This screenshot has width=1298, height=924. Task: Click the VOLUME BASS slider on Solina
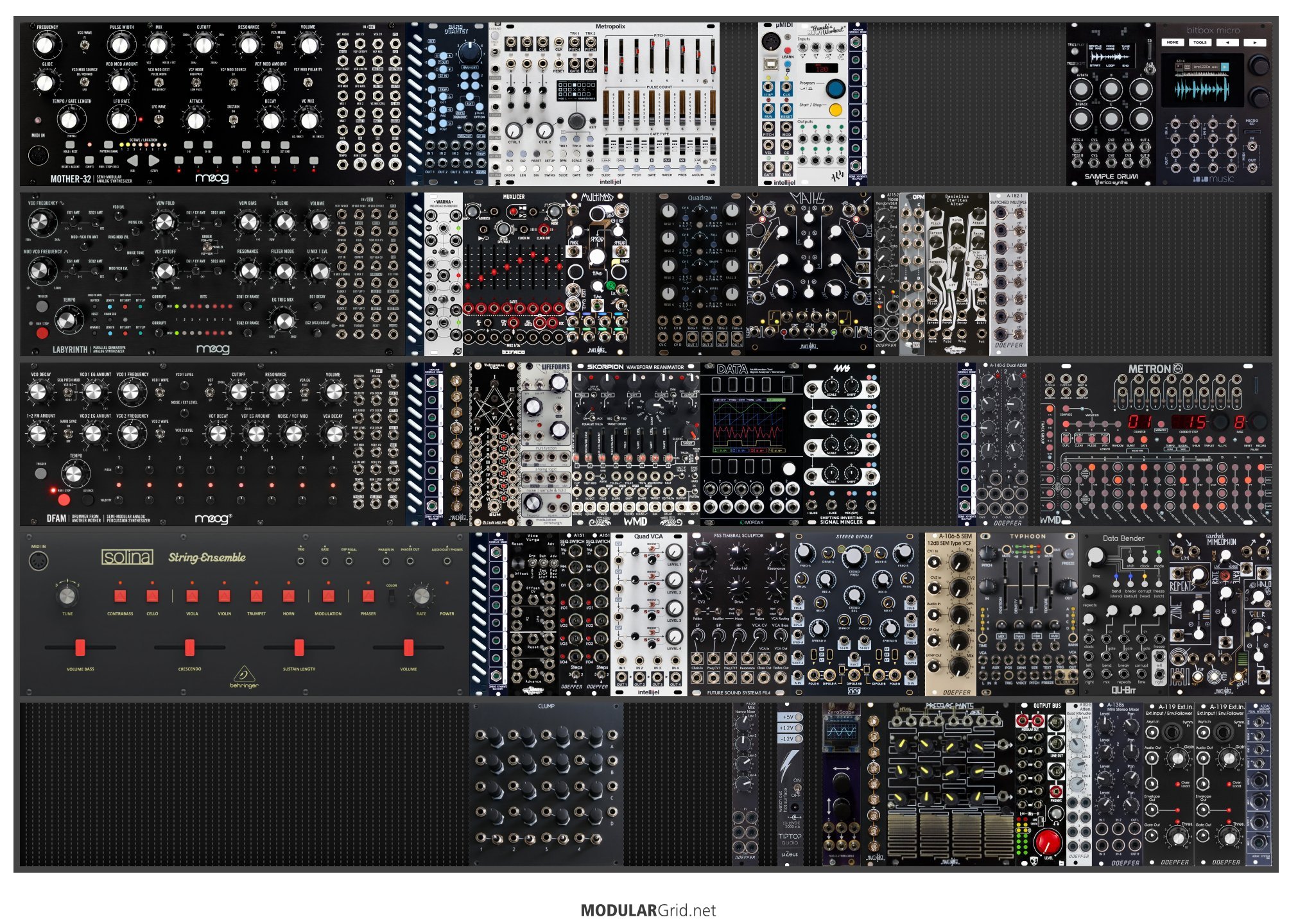pos(80,647)
